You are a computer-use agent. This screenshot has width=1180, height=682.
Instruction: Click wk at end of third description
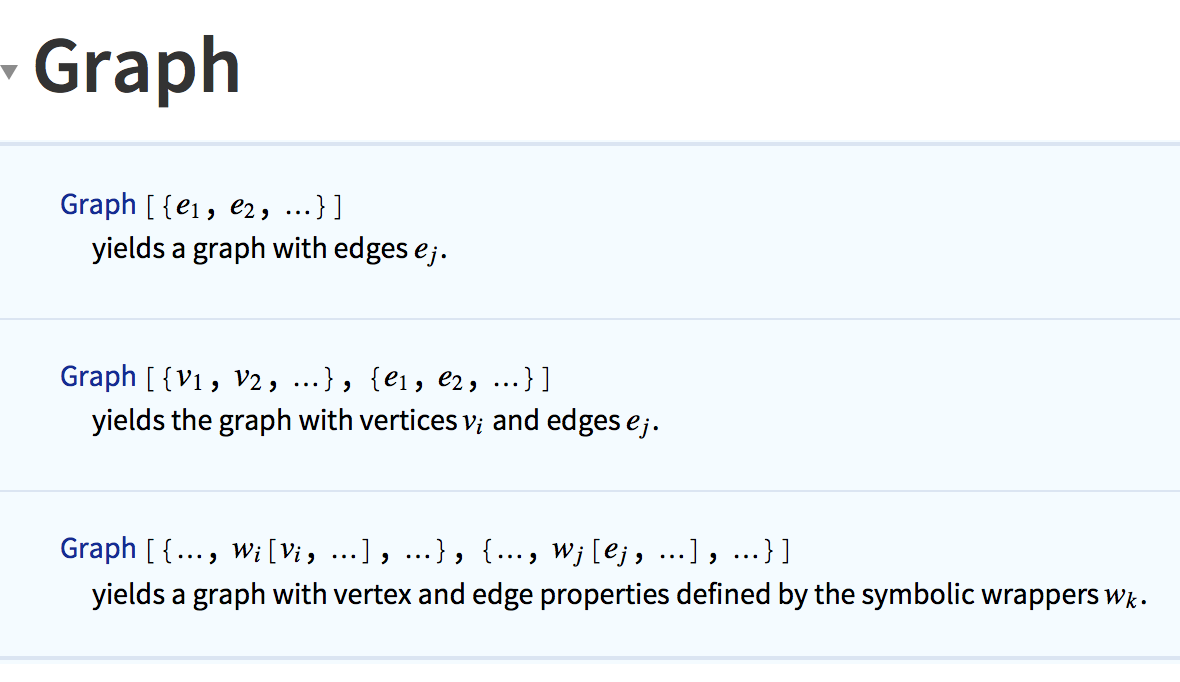click(1121, 596)
